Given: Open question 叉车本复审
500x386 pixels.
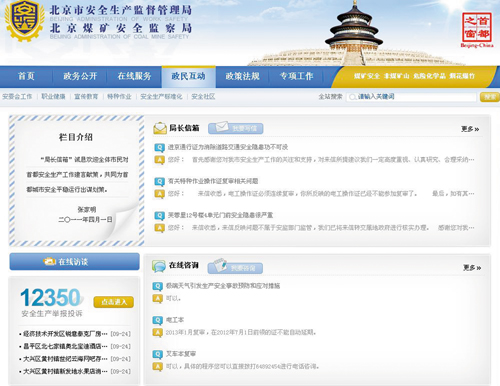Looking at the screenshot, I should (x=181, y=354).
